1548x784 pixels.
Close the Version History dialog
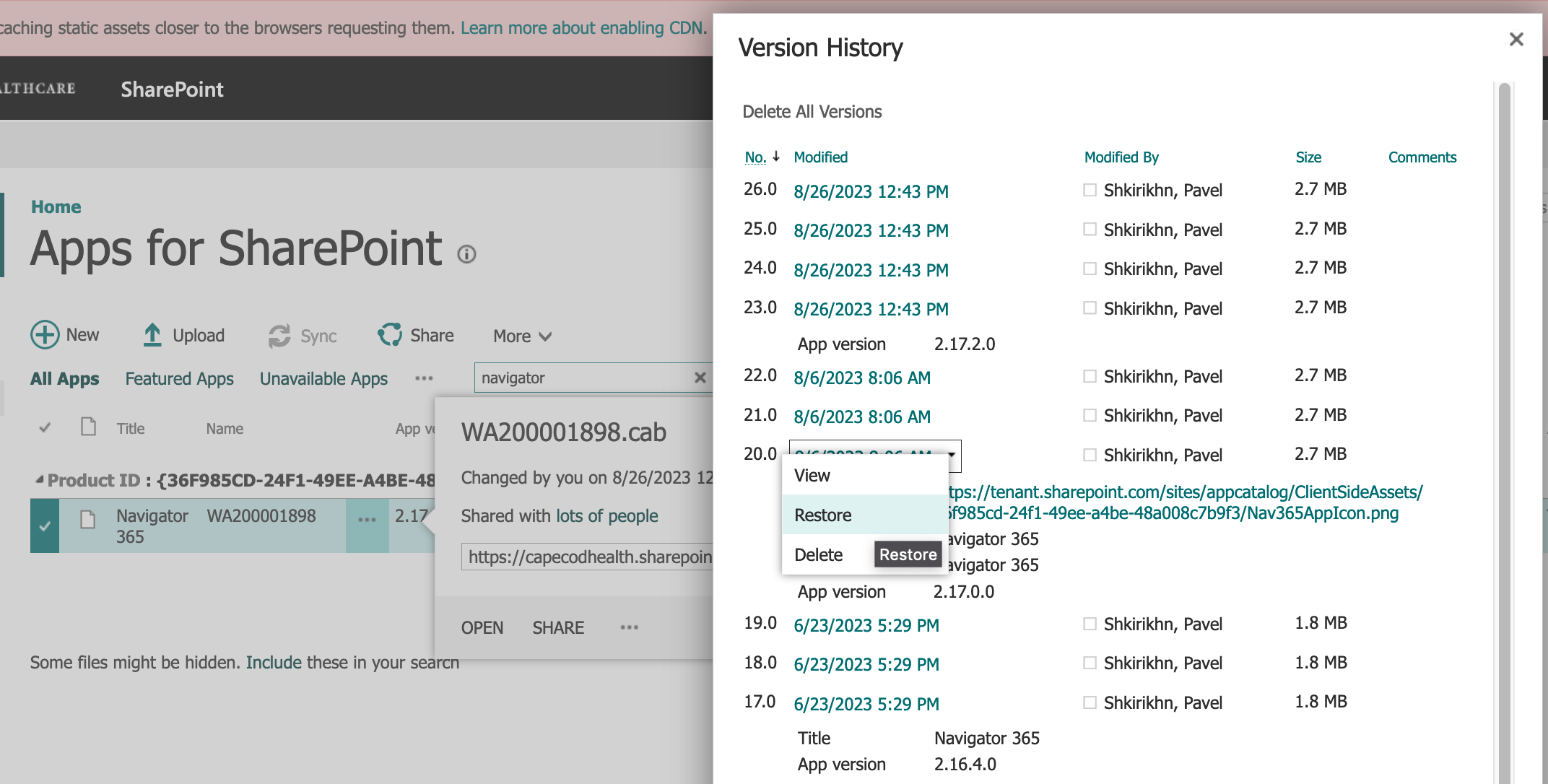tap(1516, 39)
